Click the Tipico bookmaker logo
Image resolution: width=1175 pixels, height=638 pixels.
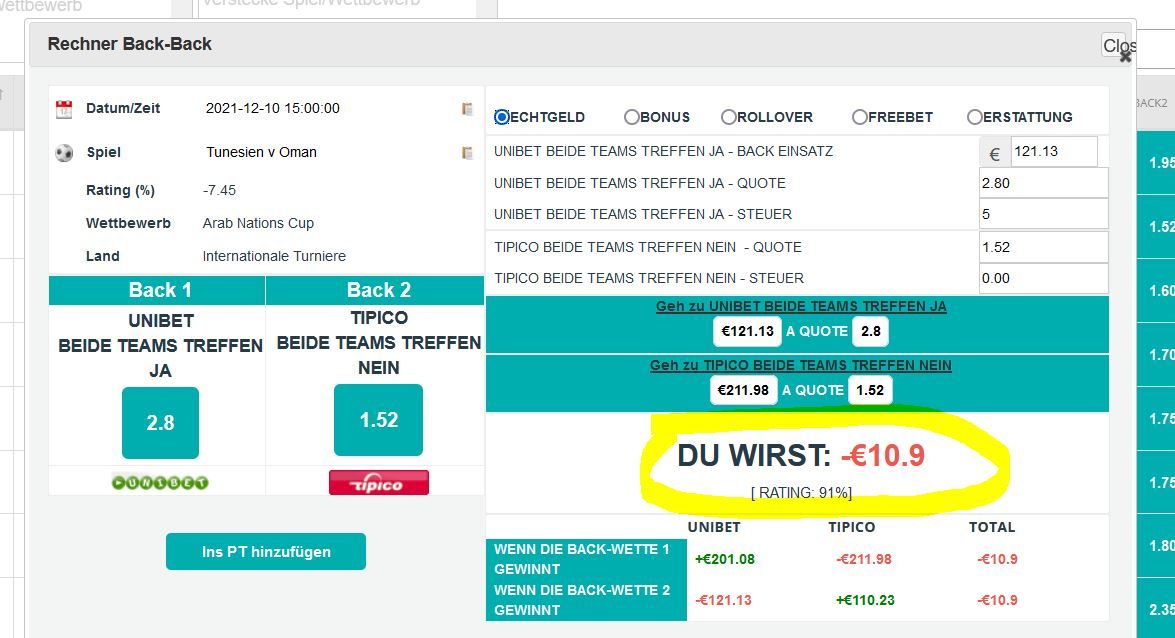tap(378, 483)
